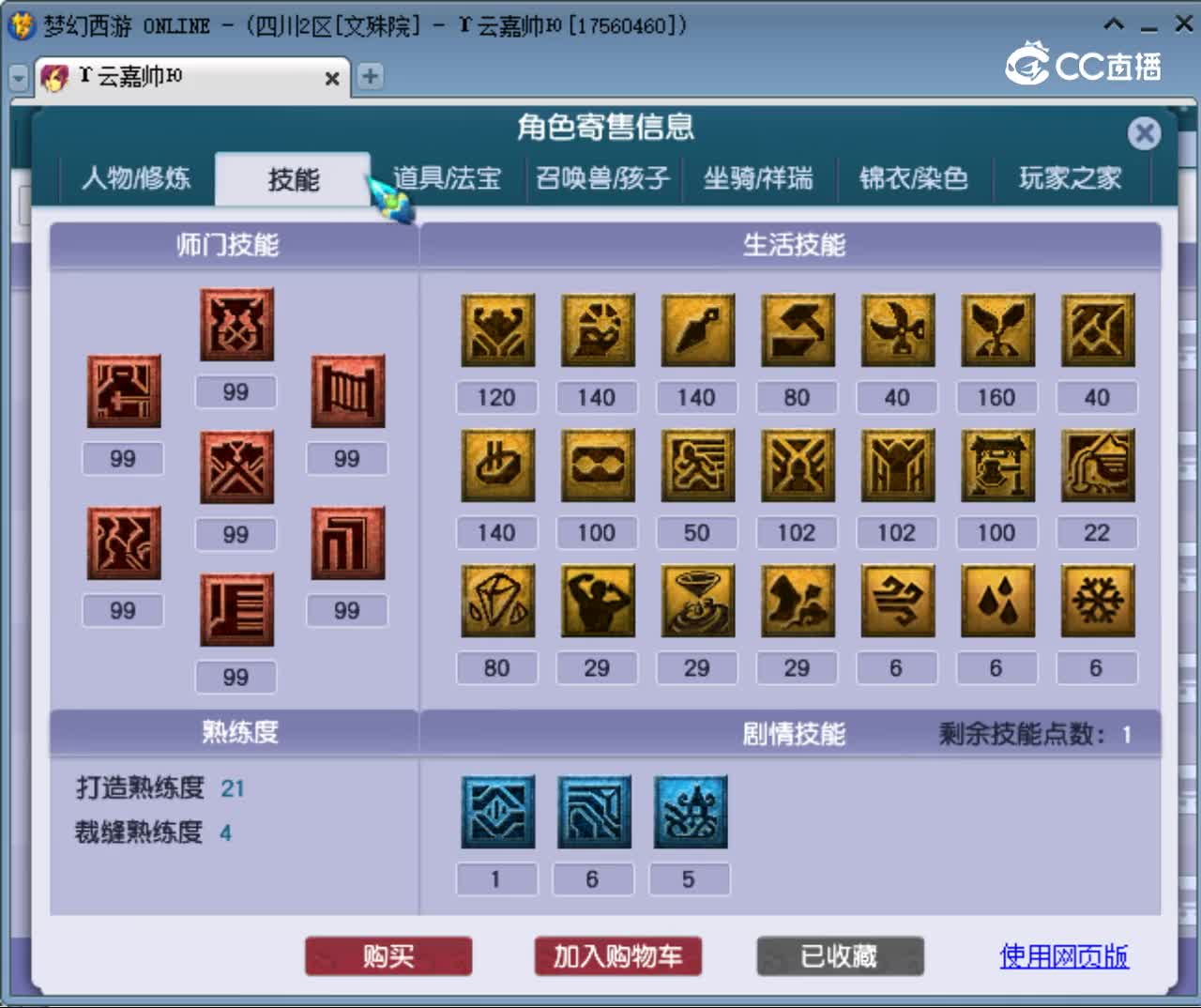
Task: Click the red cracked lightning sect skill icon
Action: [124, 543]
